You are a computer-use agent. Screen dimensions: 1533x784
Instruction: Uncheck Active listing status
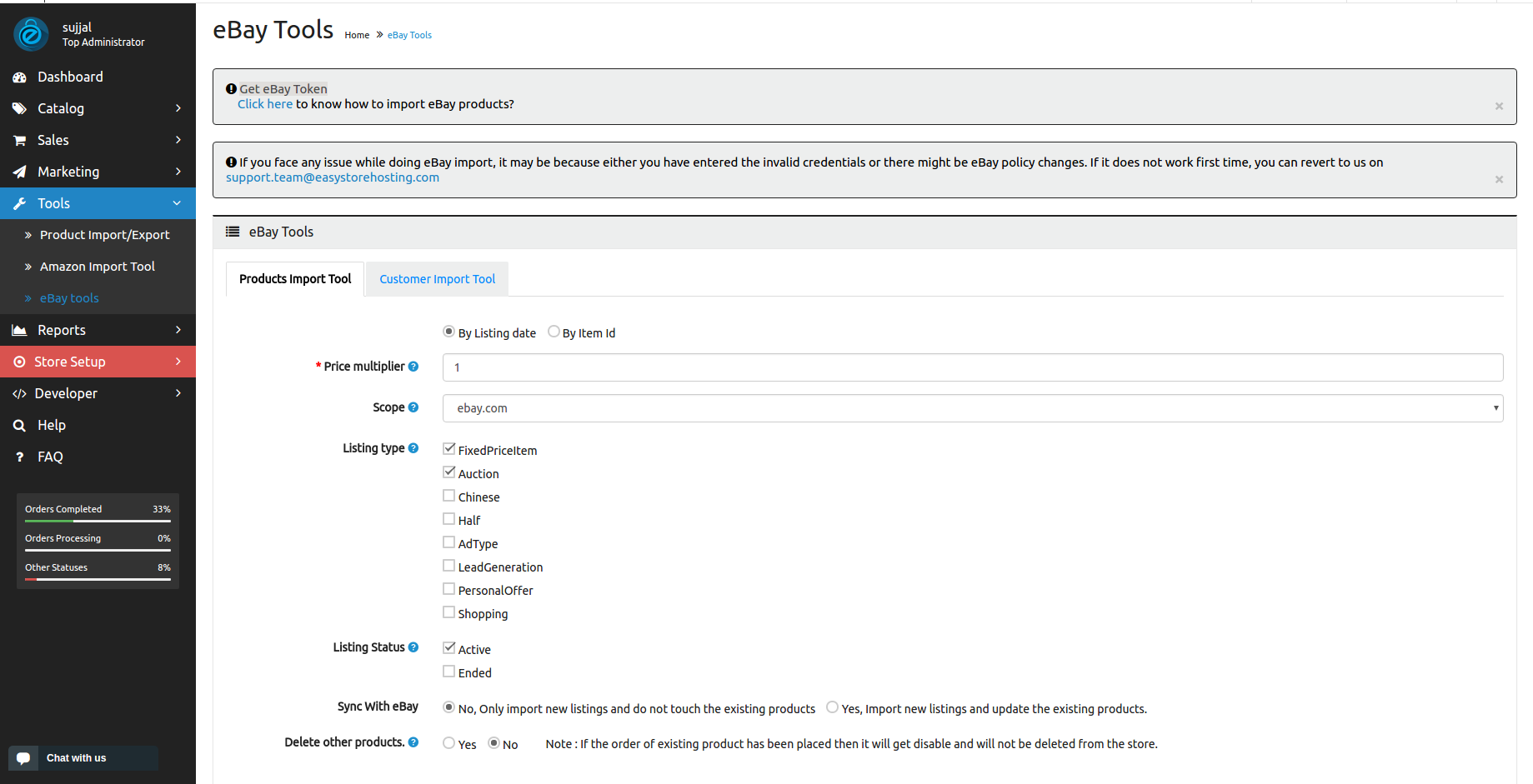[x=449, y=648]
